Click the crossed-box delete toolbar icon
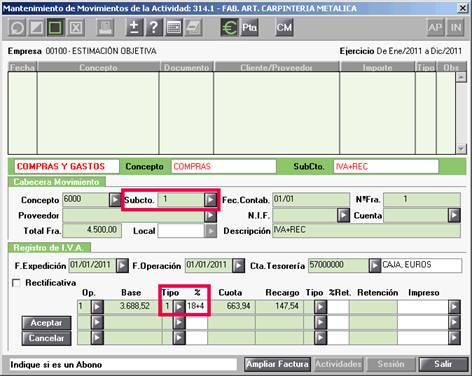The width and height of the screenshot is (472, 376). tap(75, 28)
